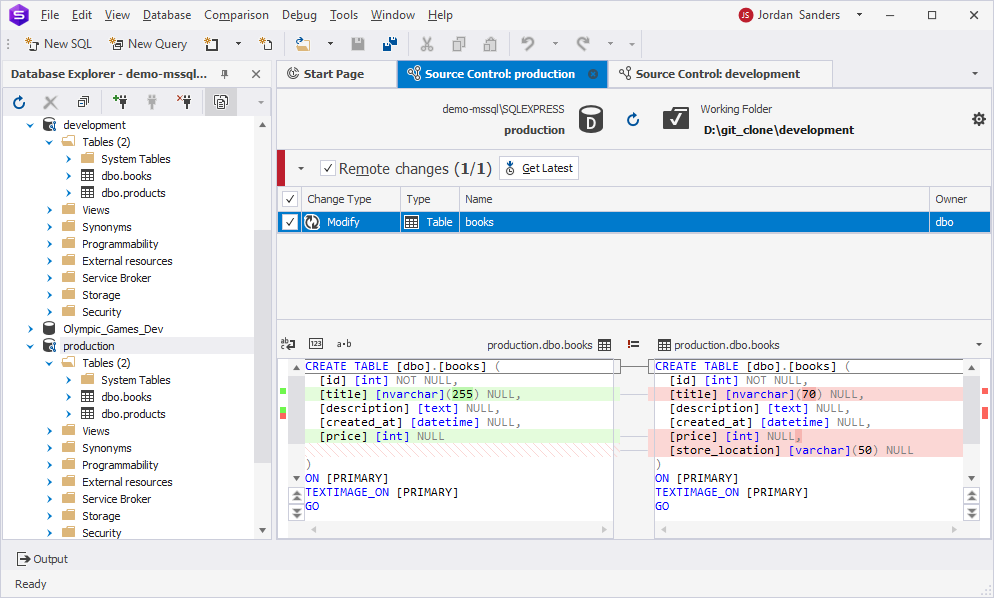Click the 123 line numbers icon

pyautogui.click(x=316, y=344)
